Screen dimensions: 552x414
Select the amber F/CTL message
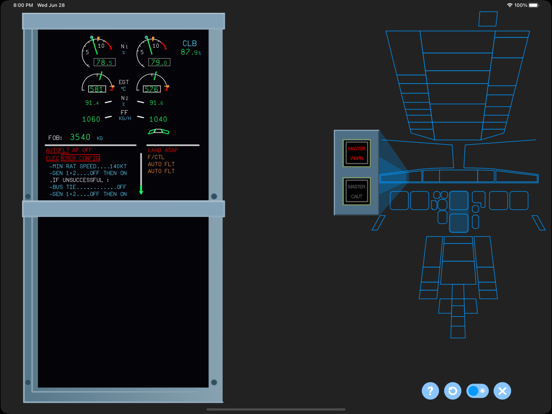click(156, 157)
